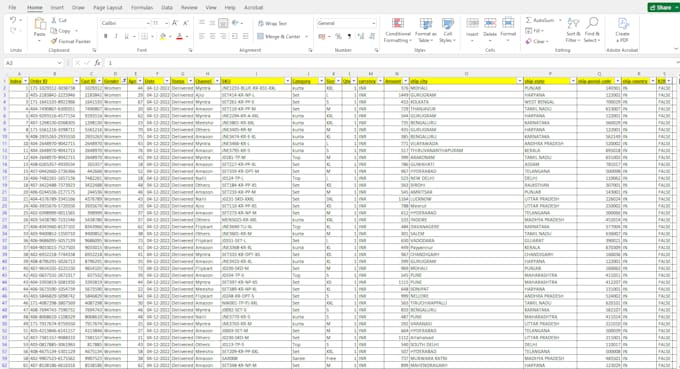Viewport: 680px width, 369px height.
Task: Decrease the cell indent
Action: tap(234, 36)
